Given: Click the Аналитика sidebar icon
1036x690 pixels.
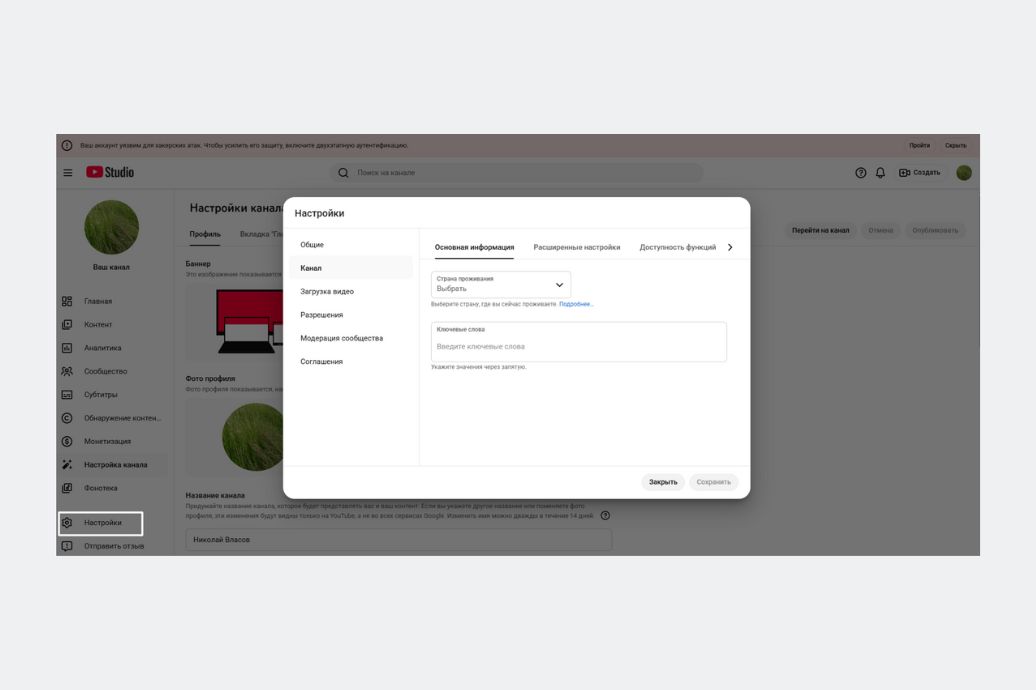Looking at the screenshot, I should pos(67,348).
